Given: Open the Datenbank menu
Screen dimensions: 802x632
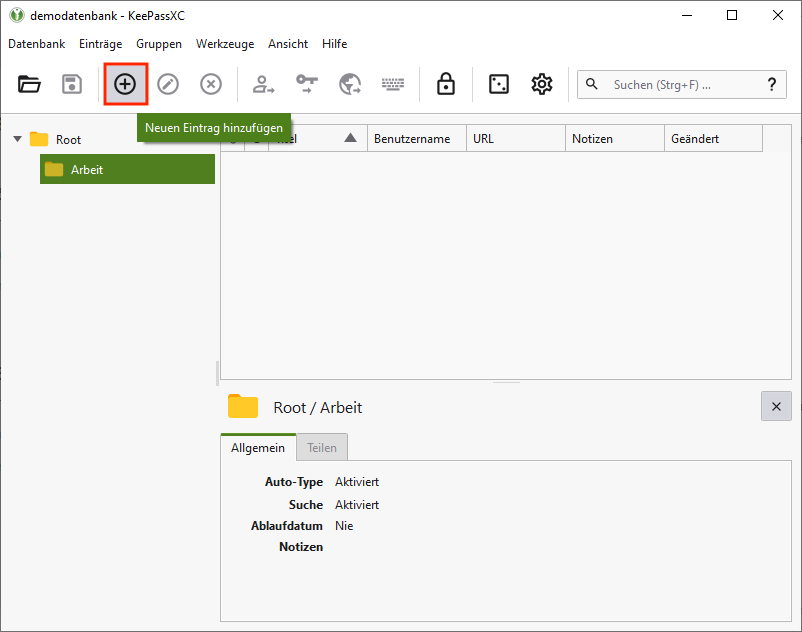Looking at the screenshot, I should point(37,44).
